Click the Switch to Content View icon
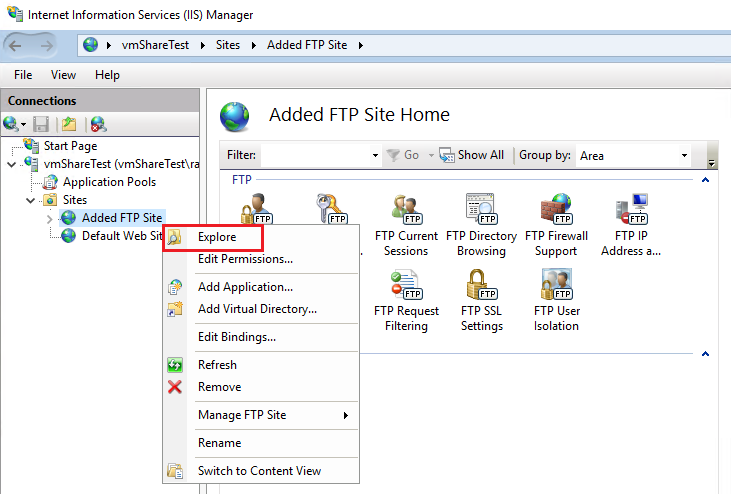 [175, 471]
